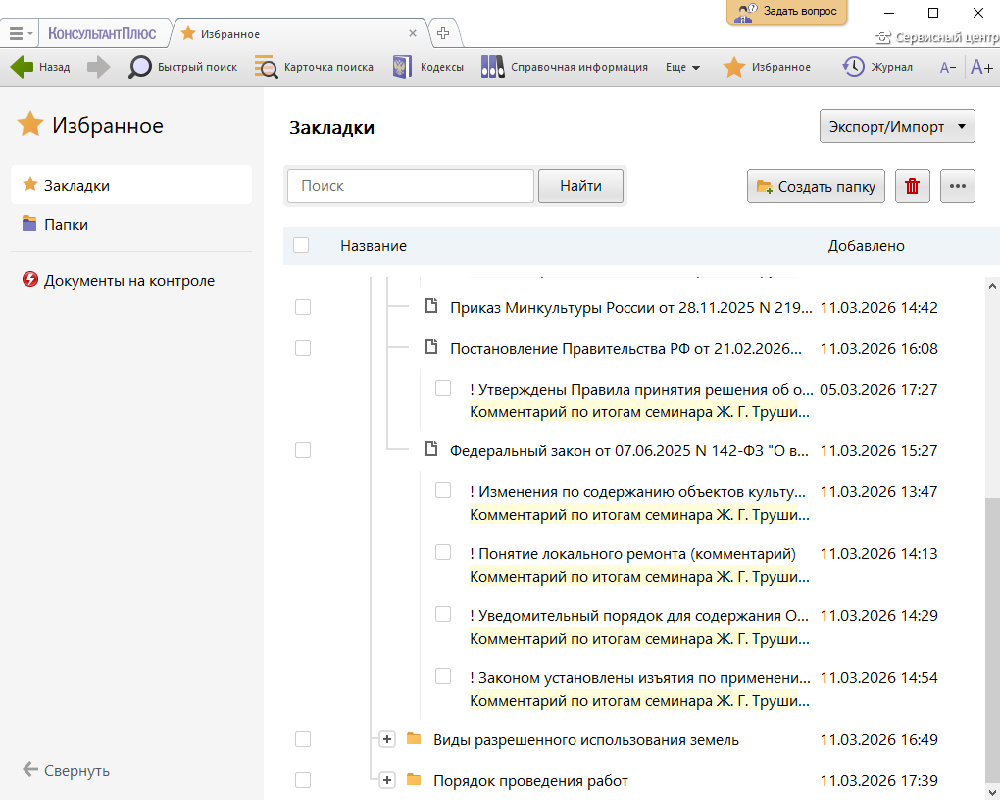Click the Найти search button
1000x800 pixels.
[581, 186]
